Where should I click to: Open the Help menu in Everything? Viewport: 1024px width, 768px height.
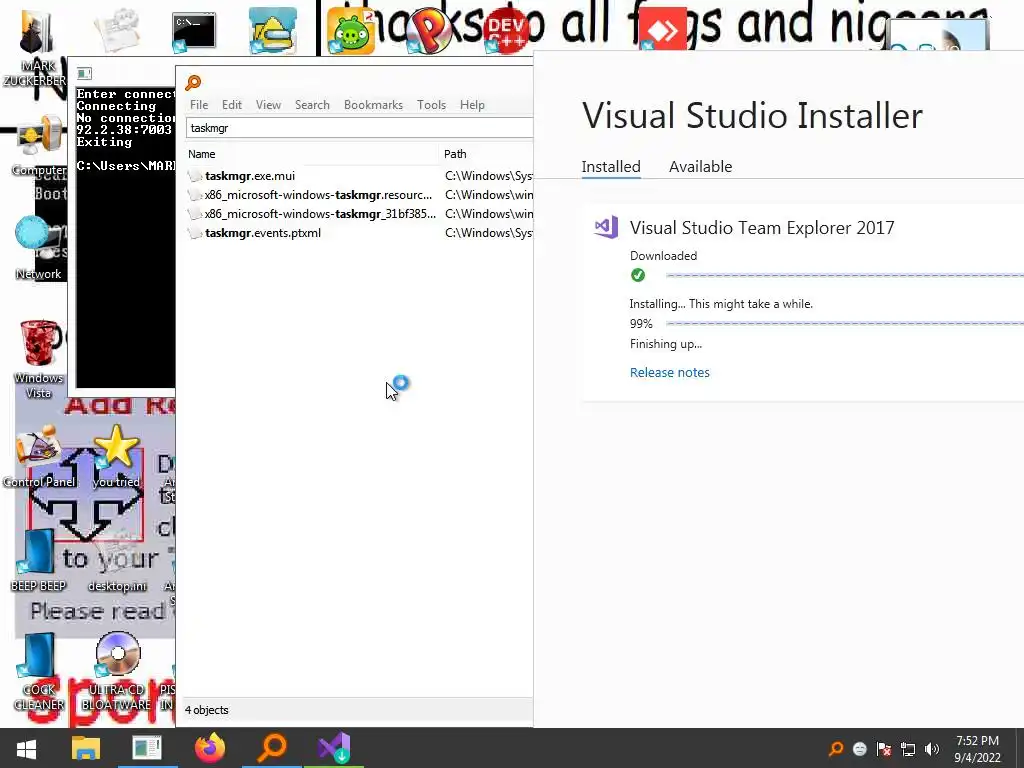pyautogui.click(x=472, y=105)
